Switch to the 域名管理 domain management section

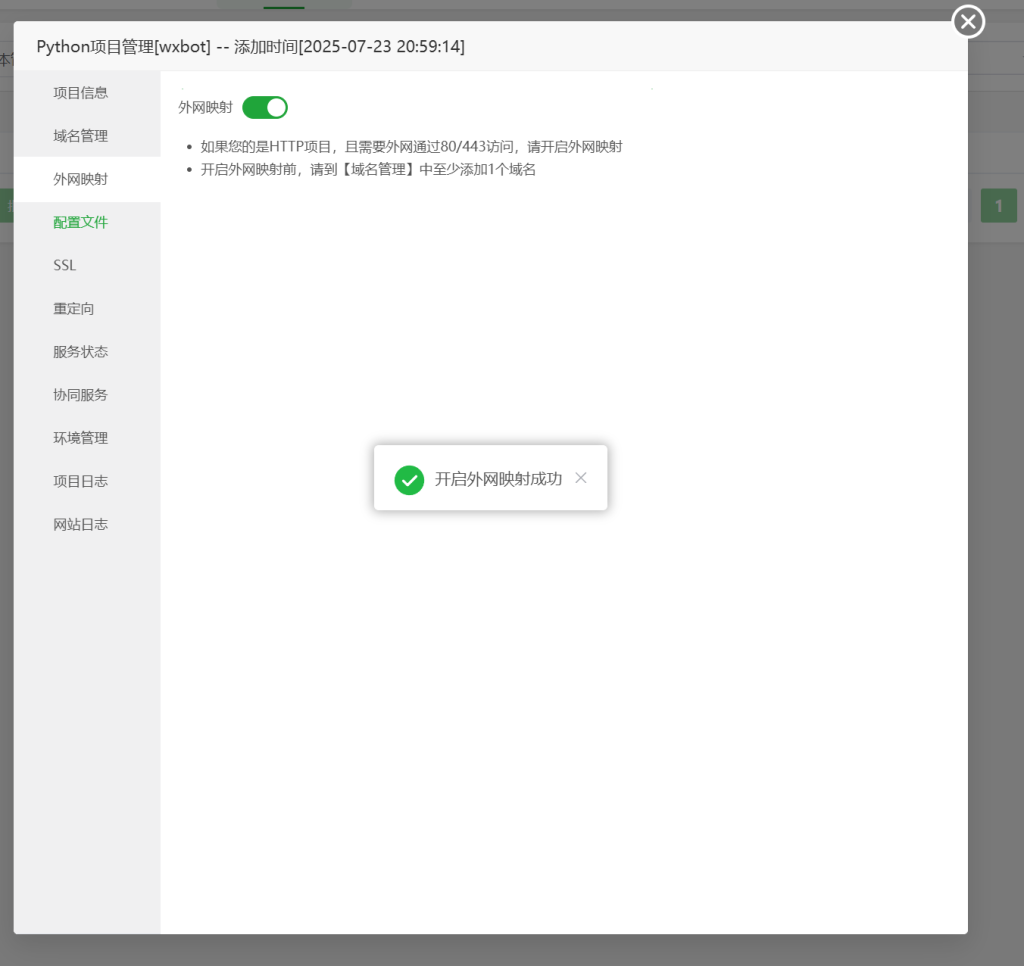(x=80, y=136)
